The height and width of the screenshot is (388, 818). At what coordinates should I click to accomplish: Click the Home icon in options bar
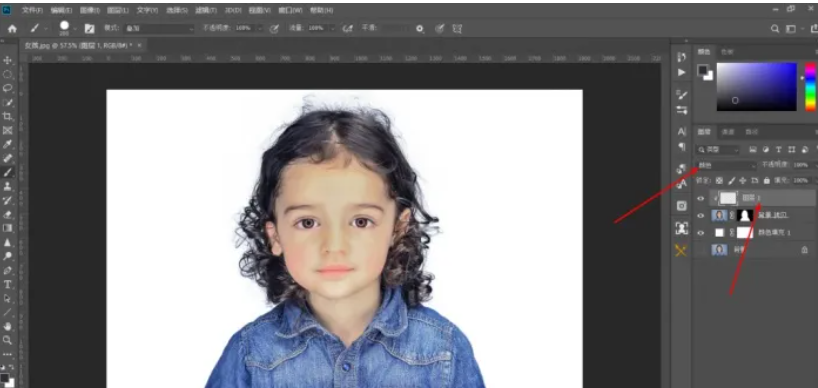[x=12, y=29]
